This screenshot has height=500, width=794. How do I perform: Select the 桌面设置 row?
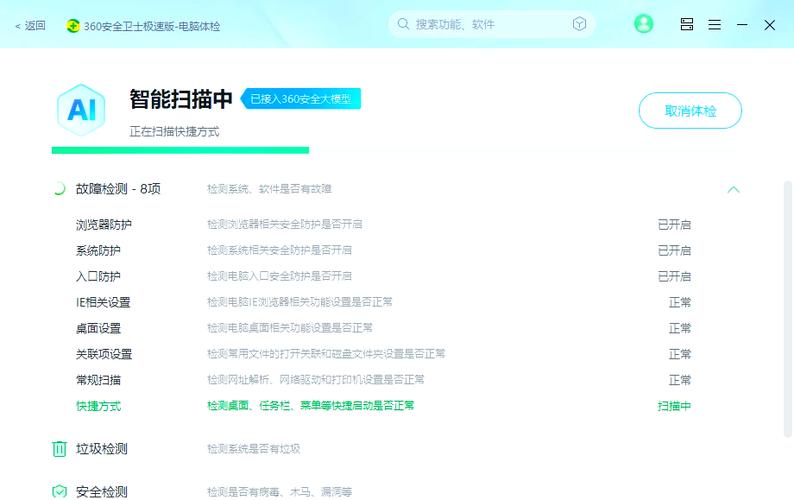point(383,328)
